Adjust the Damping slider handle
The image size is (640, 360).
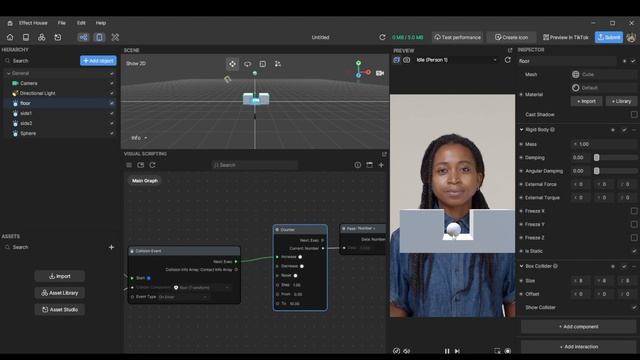(x=597, y=158)
